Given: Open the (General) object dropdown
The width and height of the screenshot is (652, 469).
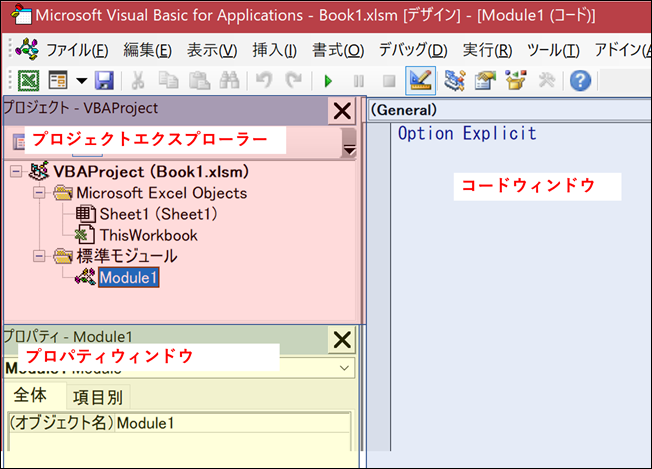Looking at the screenshot, I should pyautogui.click(x=511, y=110).
